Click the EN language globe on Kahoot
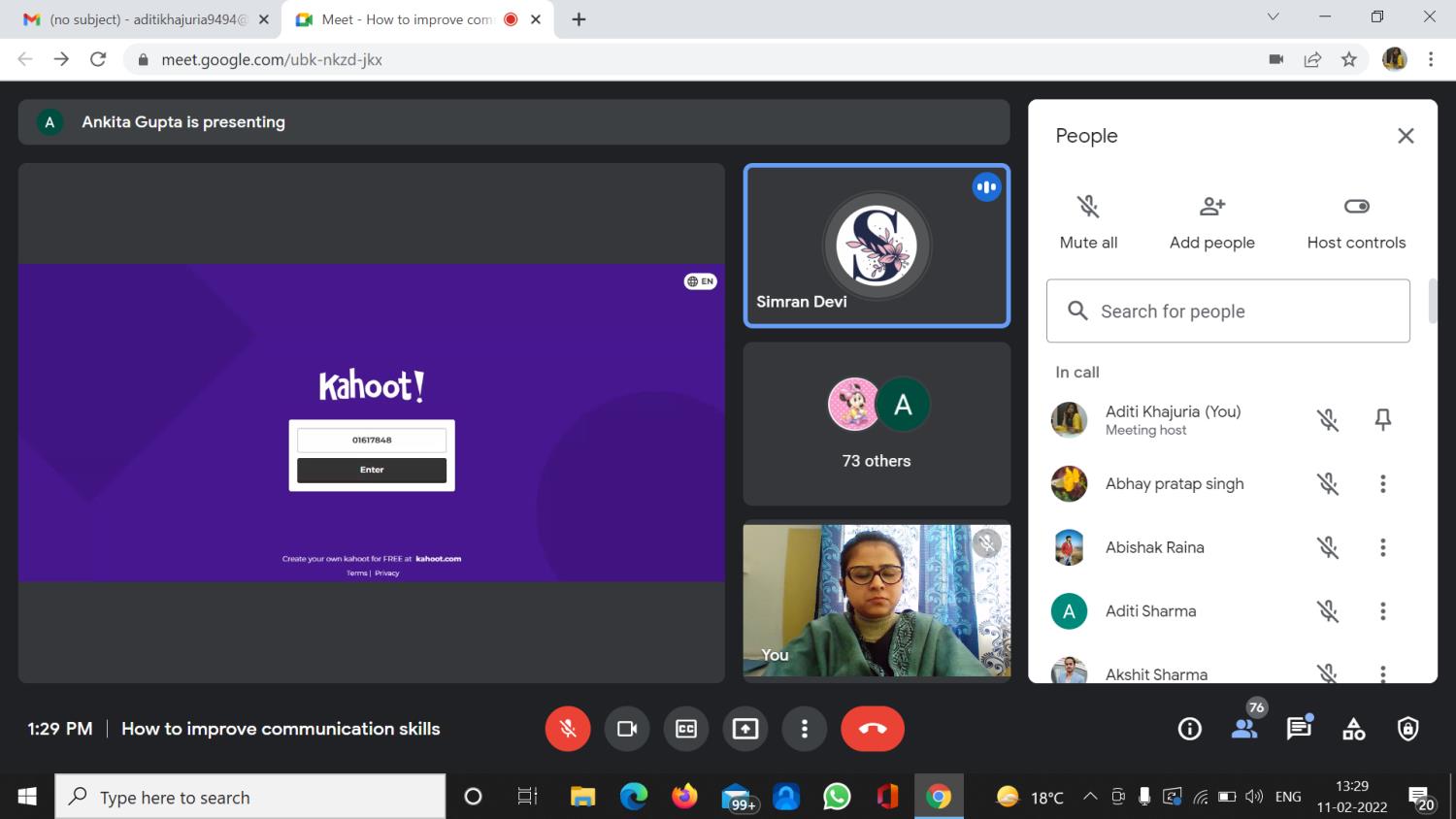1456x819 pixels. (x=700, y=281)
